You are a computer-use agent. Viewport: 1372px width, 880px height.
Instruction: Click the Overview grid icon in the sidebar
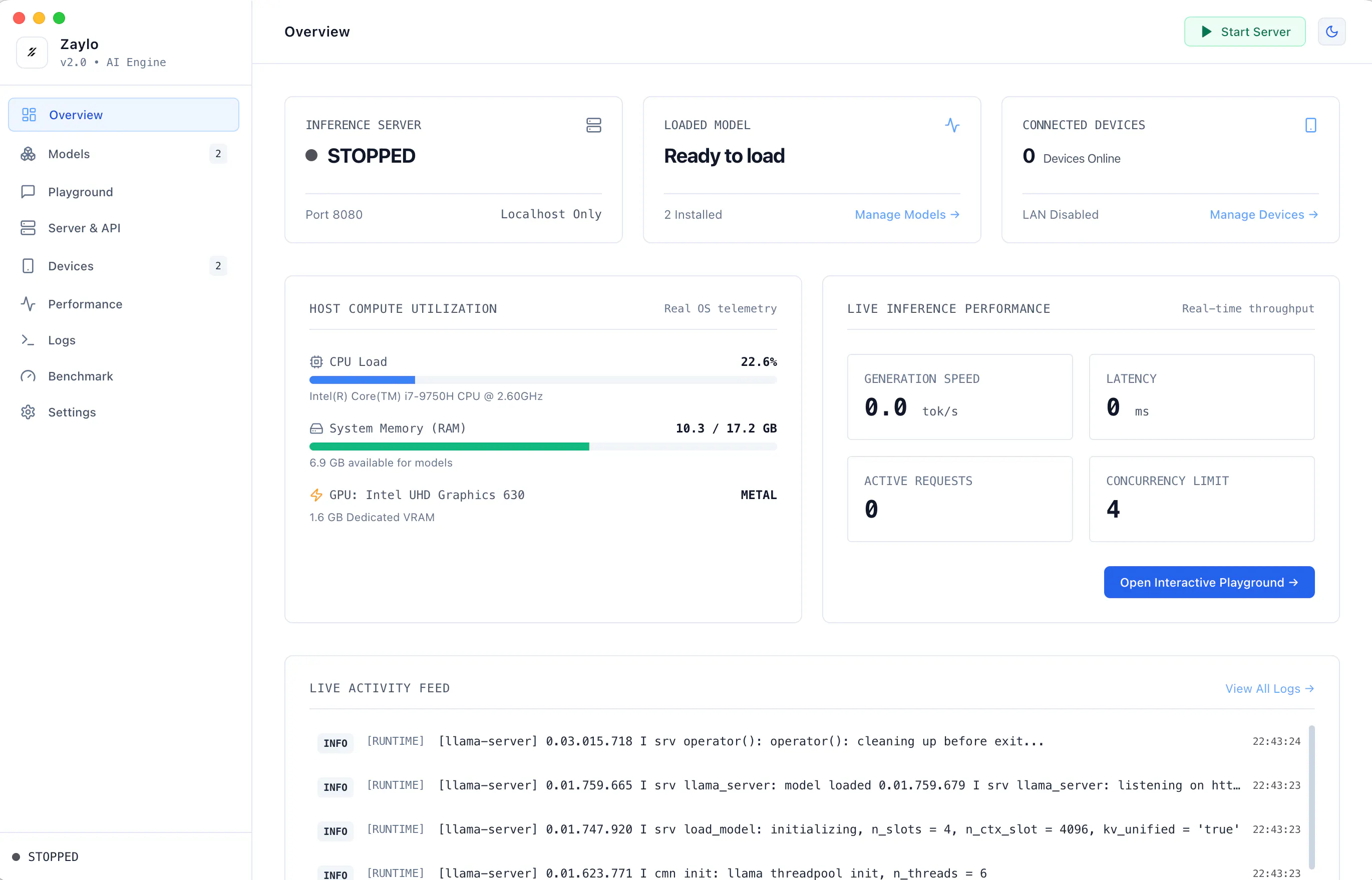29,115
